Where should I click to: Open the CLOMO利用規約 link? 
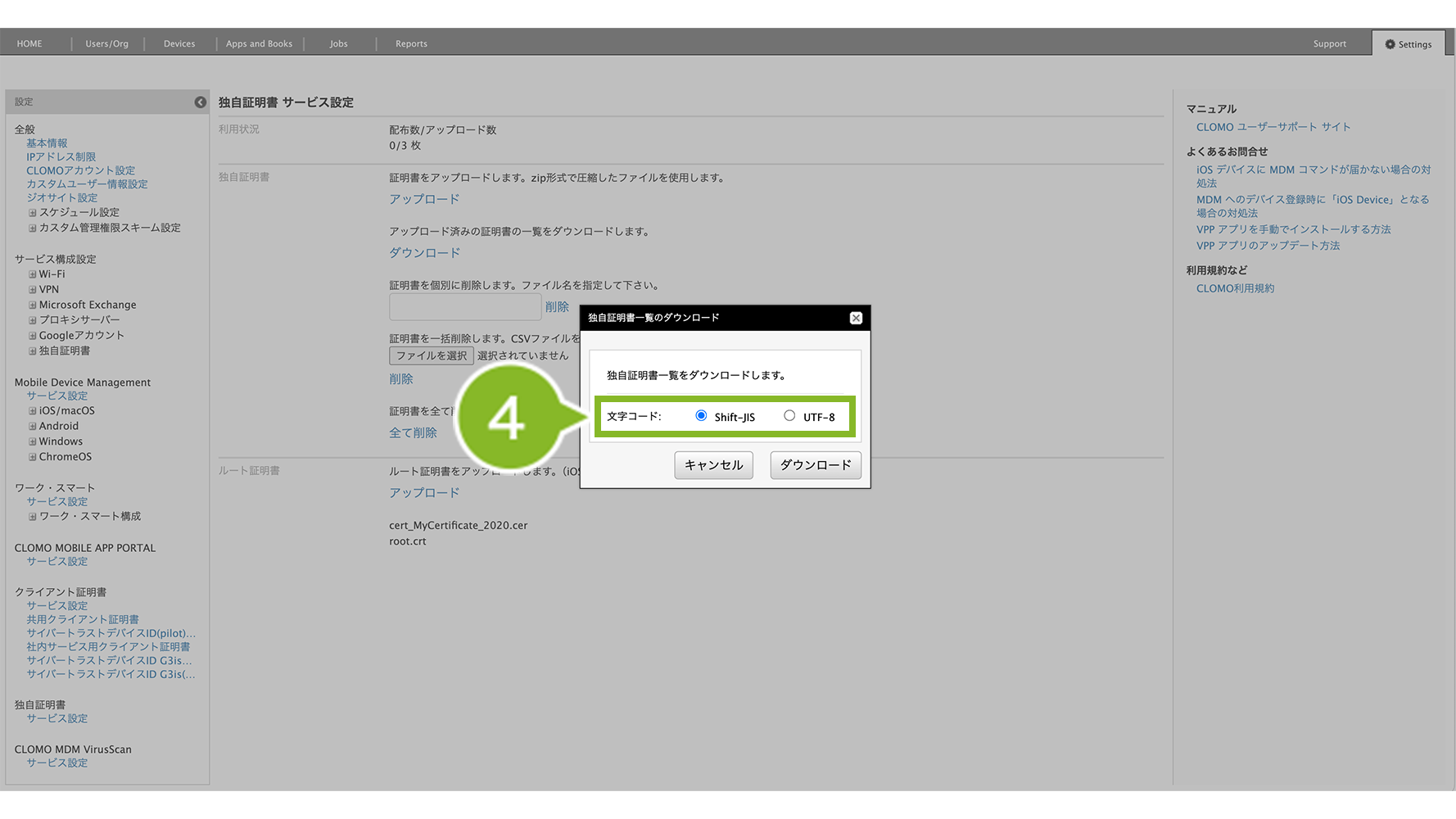click(x=1235, y=288)
